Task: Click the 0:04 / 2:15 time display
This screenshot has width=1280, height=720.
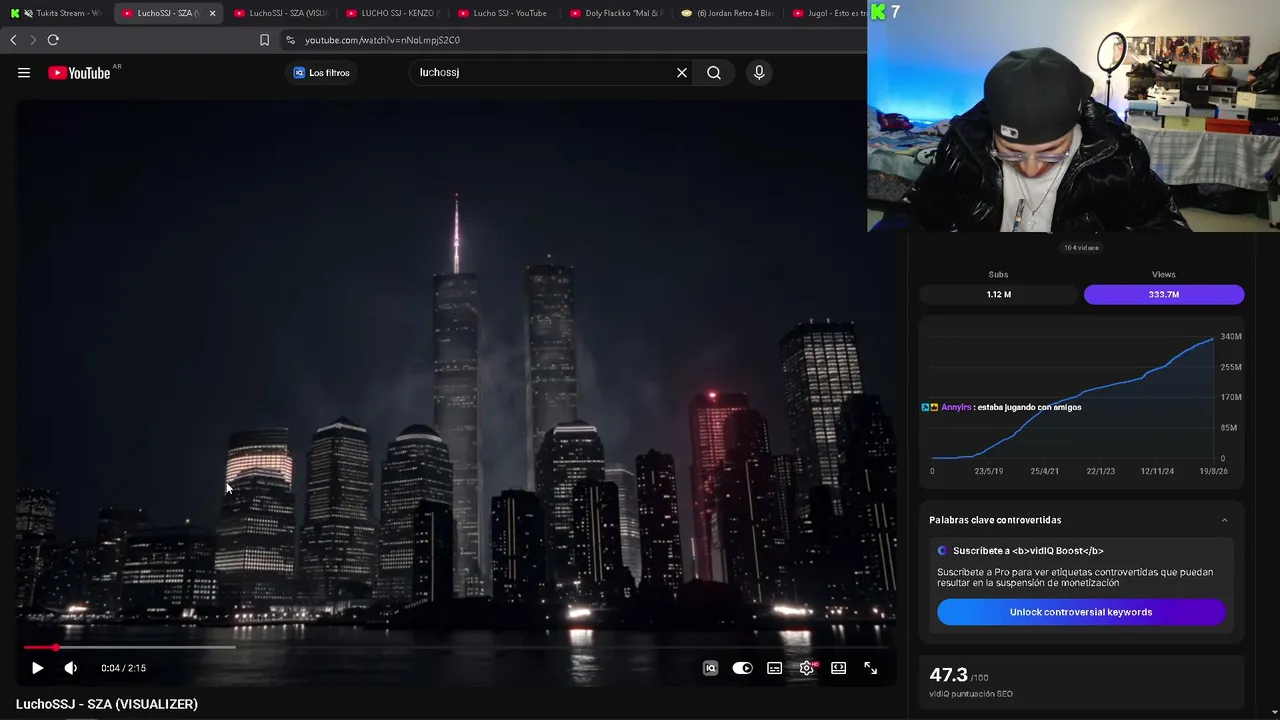Action: point(123,668)
